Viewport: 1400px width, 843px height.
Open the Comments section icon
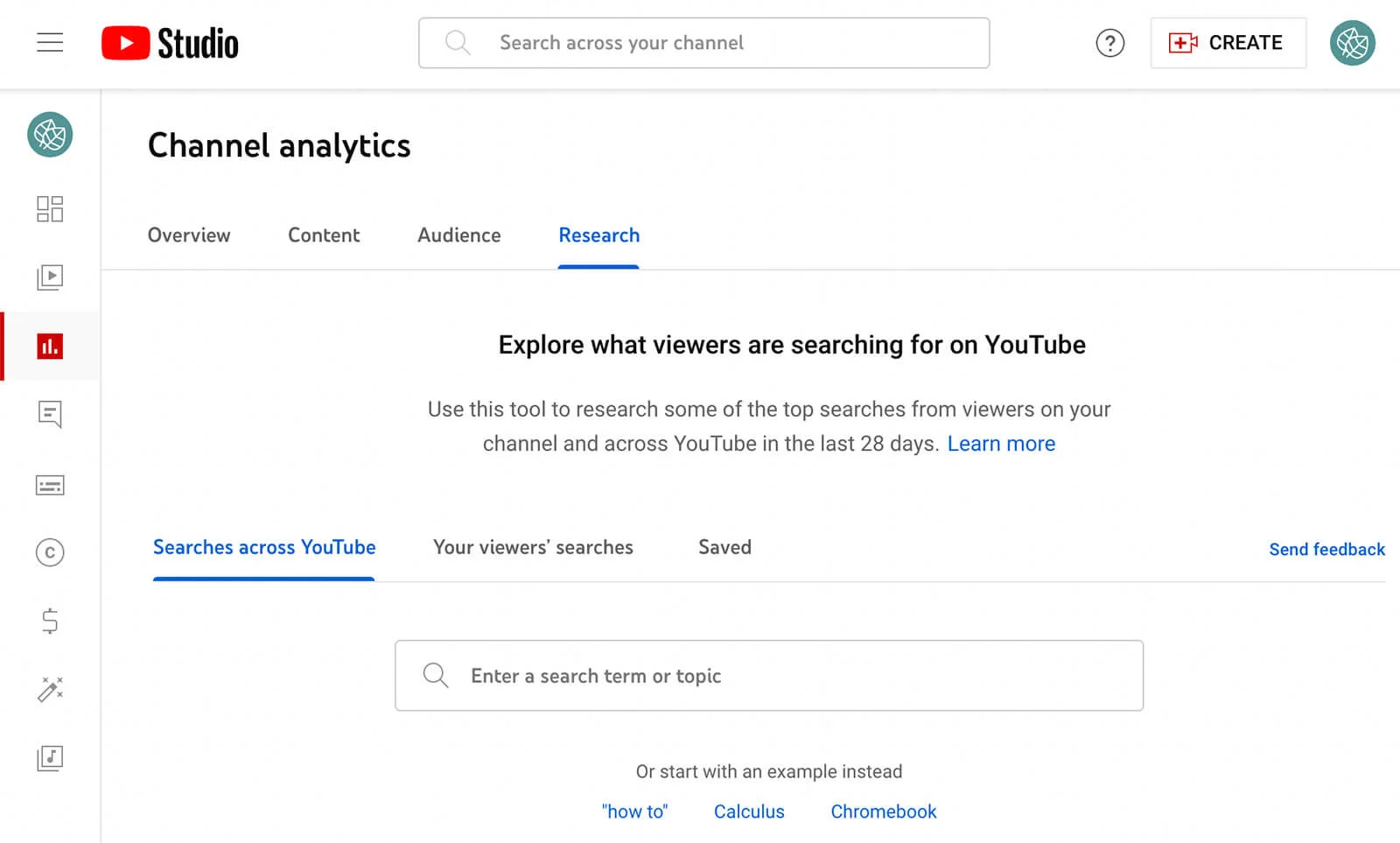(x=50, y=415)
